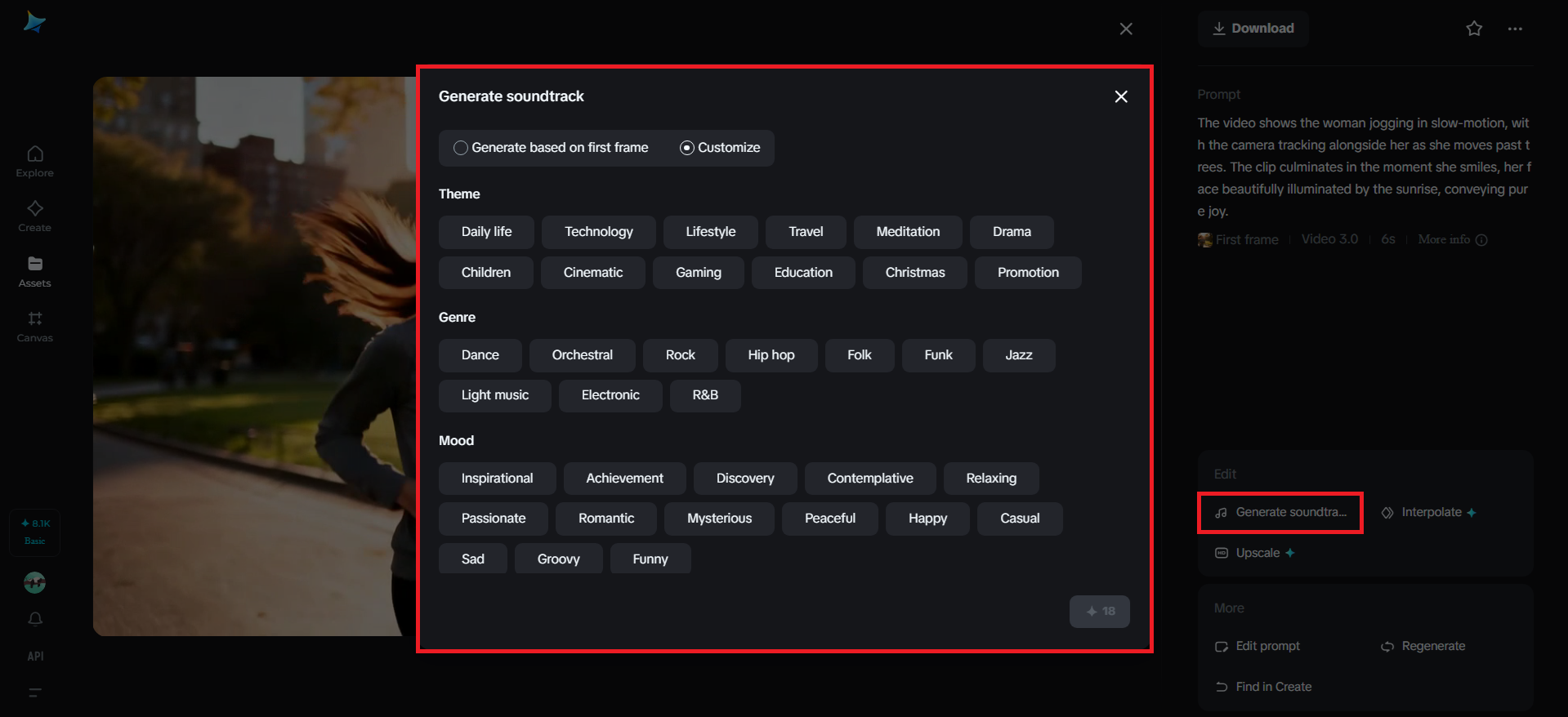Open the Canvas workspace in sidebar

point(34,326)
